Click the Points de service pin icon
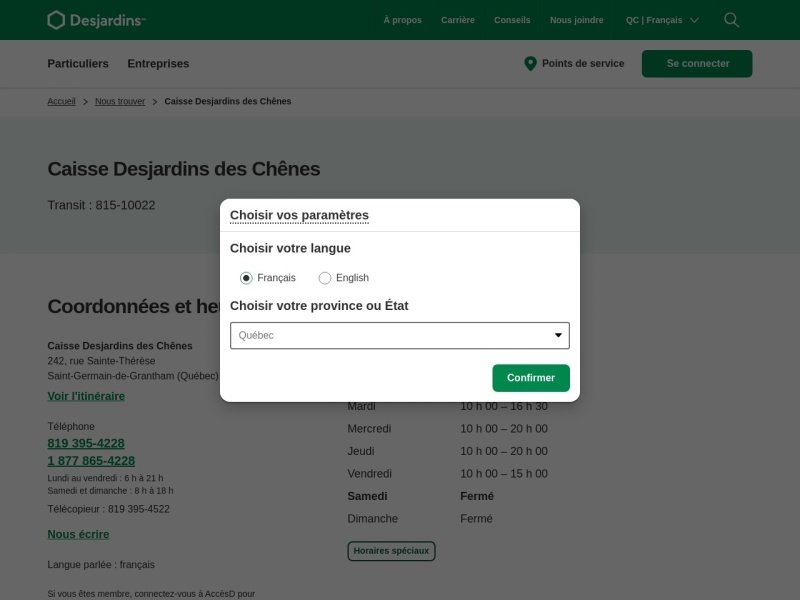 [x=530, y=64]
